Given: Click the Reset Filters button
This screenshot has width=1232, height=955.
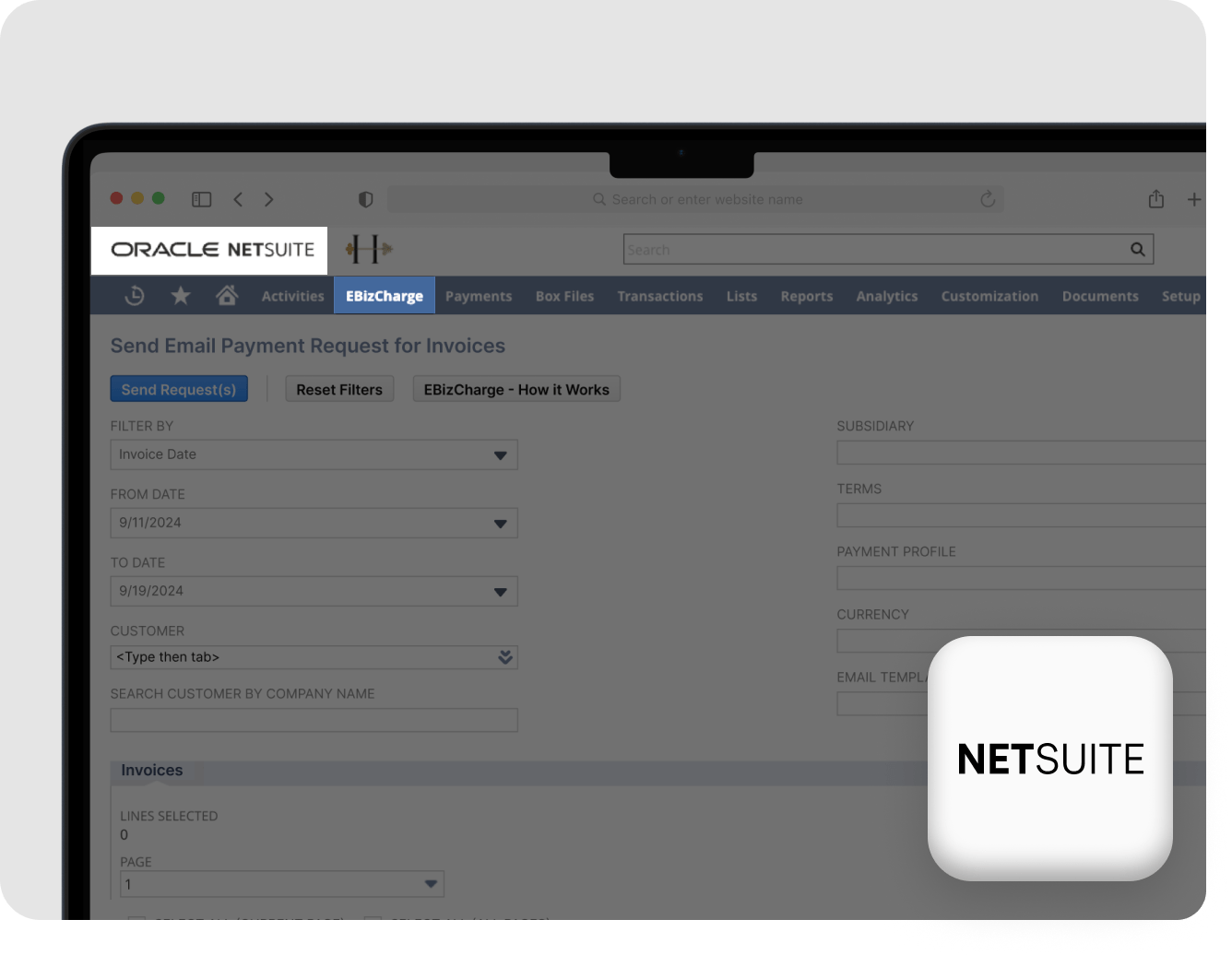Looking at the screenshot, I should 339,389.
